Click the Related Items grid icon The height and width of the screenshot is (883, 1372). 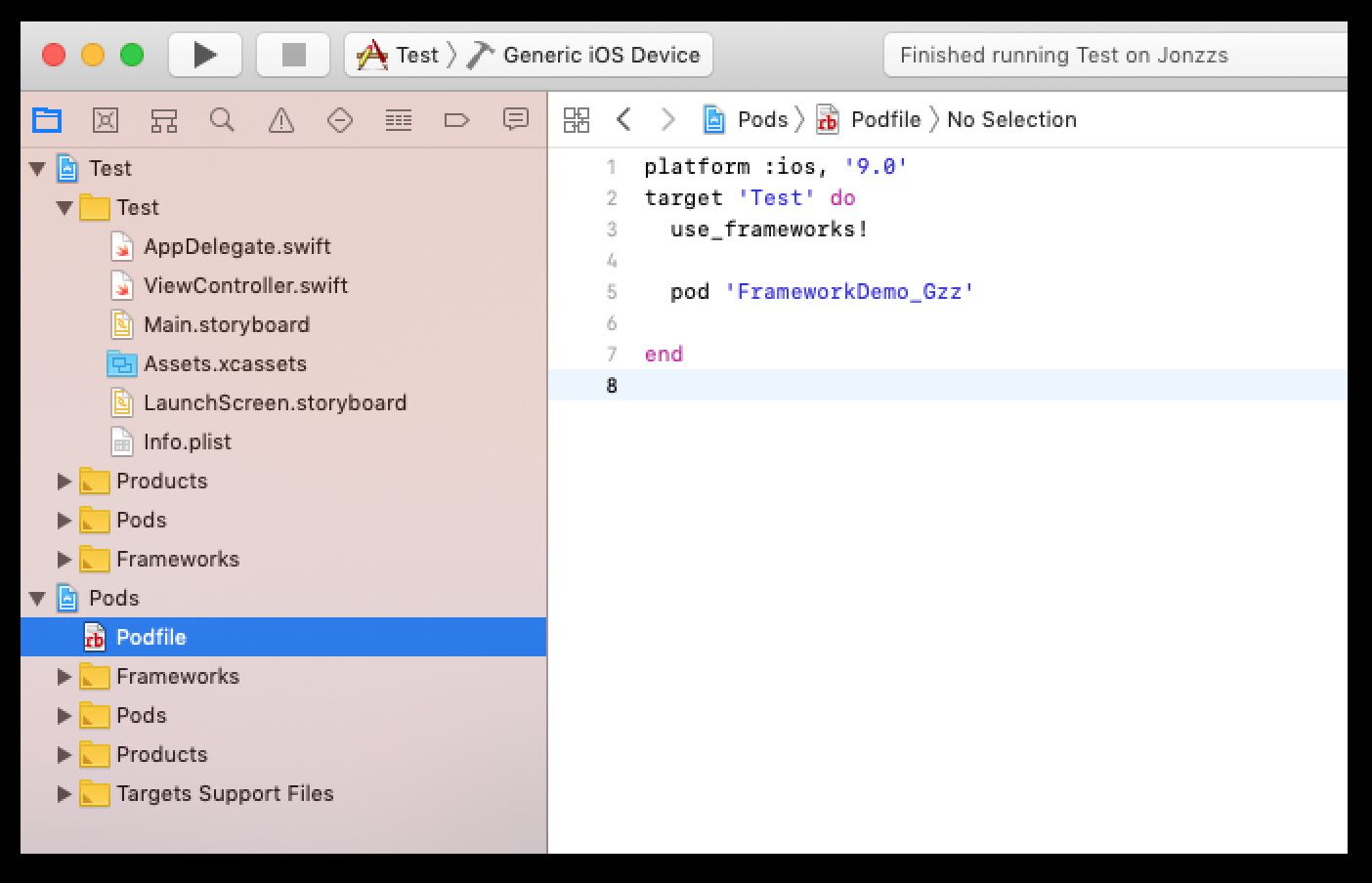click(x=577, y=120)
